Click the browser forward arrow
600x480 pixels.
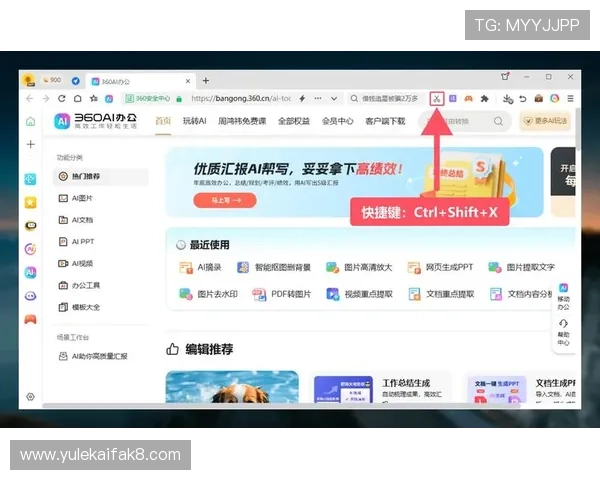46,99
